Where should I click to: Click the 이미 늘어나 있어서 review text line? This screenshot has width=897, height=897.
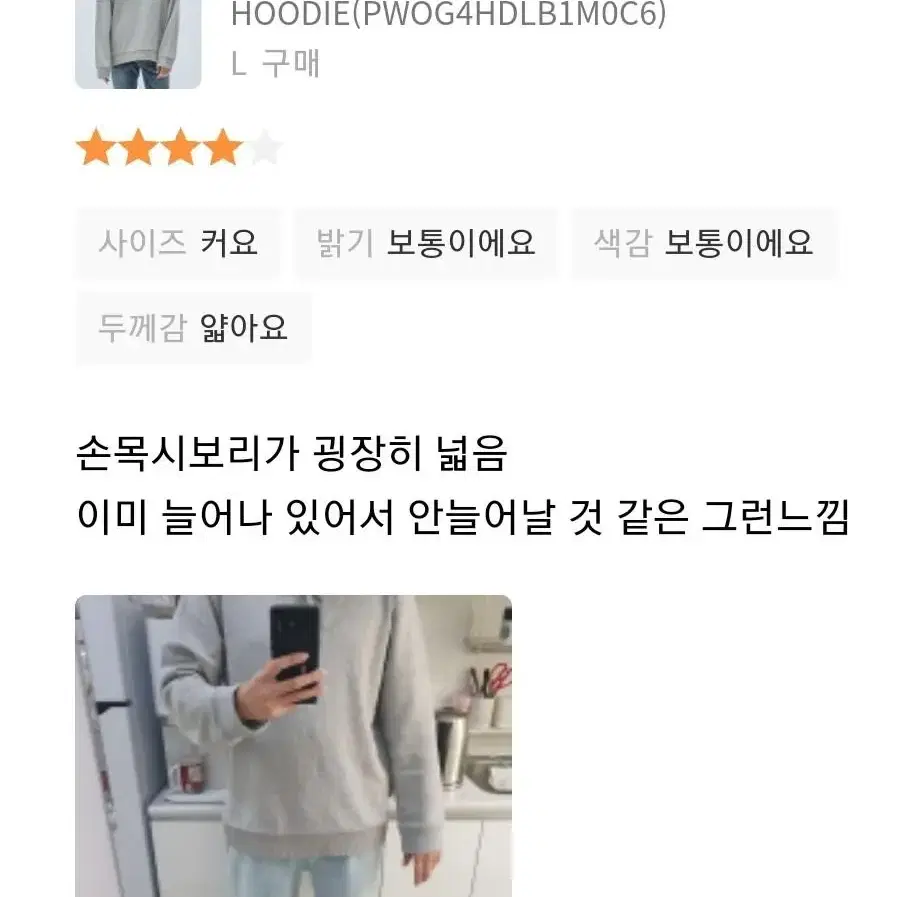coord(463,517)
